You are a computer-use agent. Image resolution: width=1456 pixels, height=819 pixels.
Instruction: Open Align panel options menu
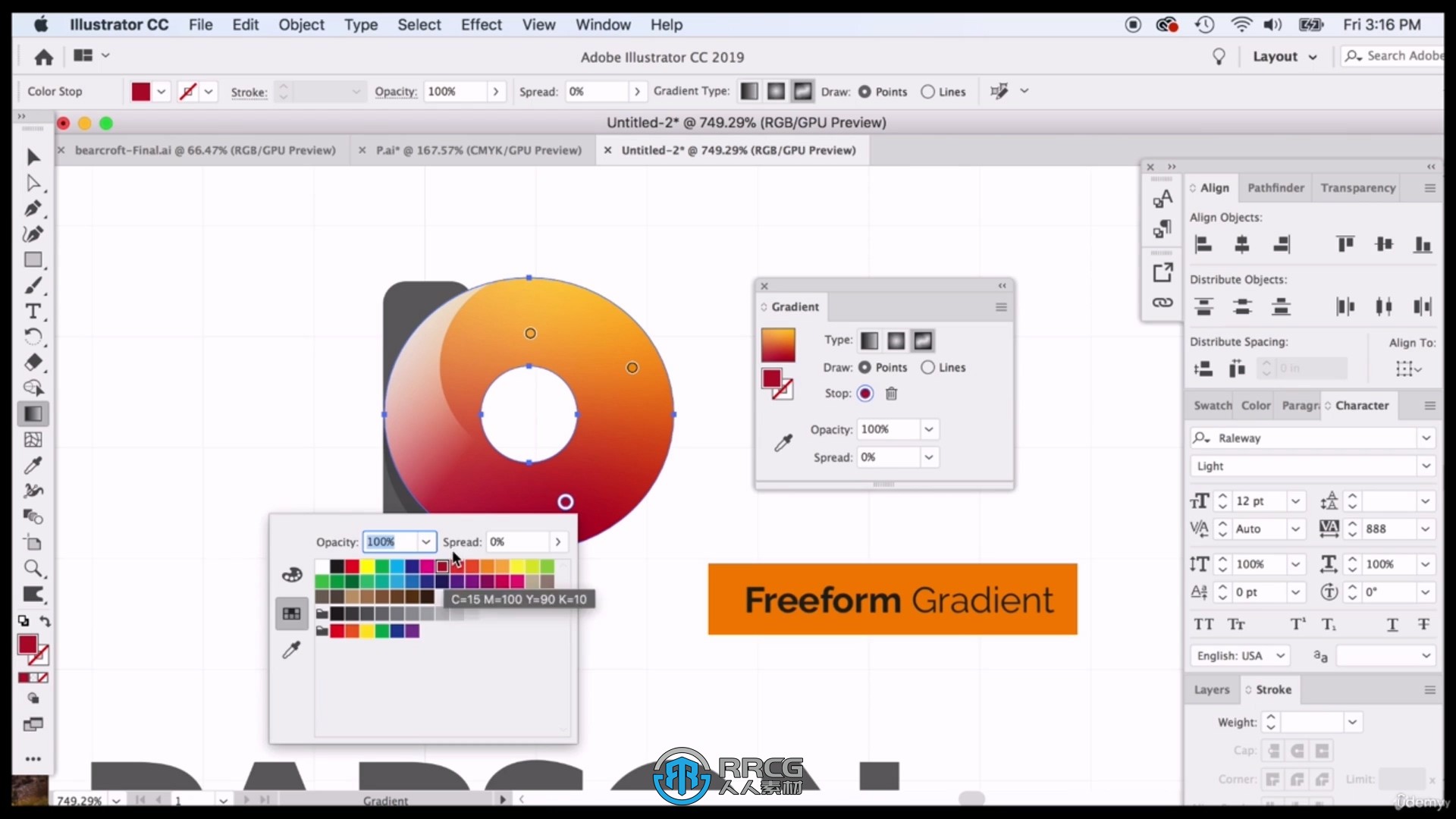click(x=1429, y=187)
